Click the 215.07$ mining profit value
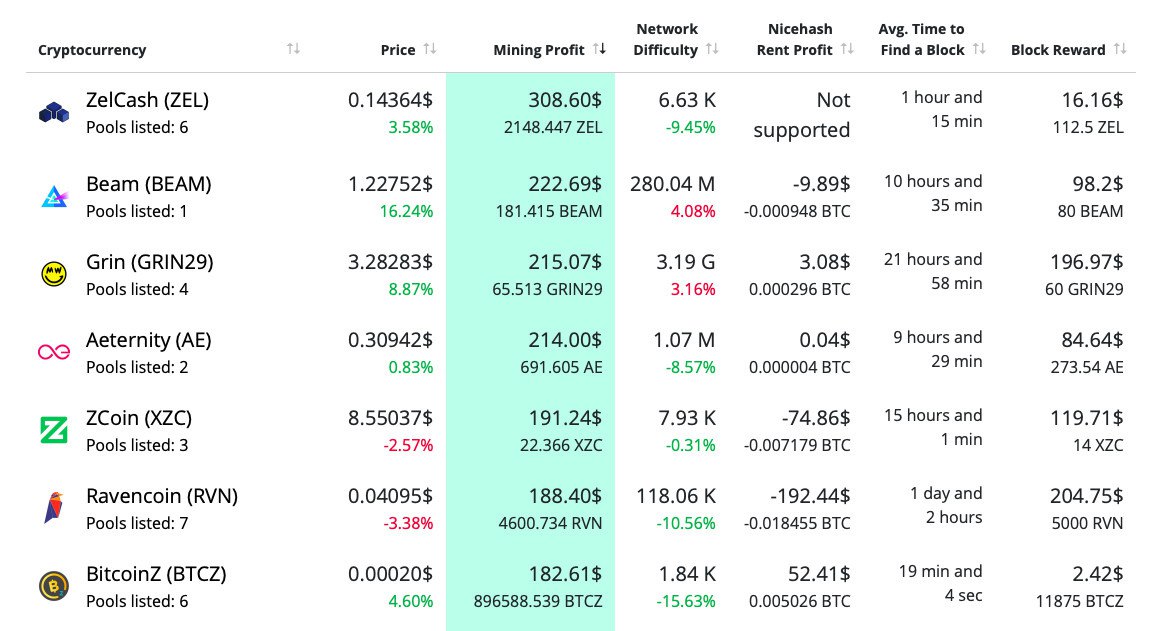This screenshot has width=1164, height=631. pyautogui.click(x=565, y=262)
